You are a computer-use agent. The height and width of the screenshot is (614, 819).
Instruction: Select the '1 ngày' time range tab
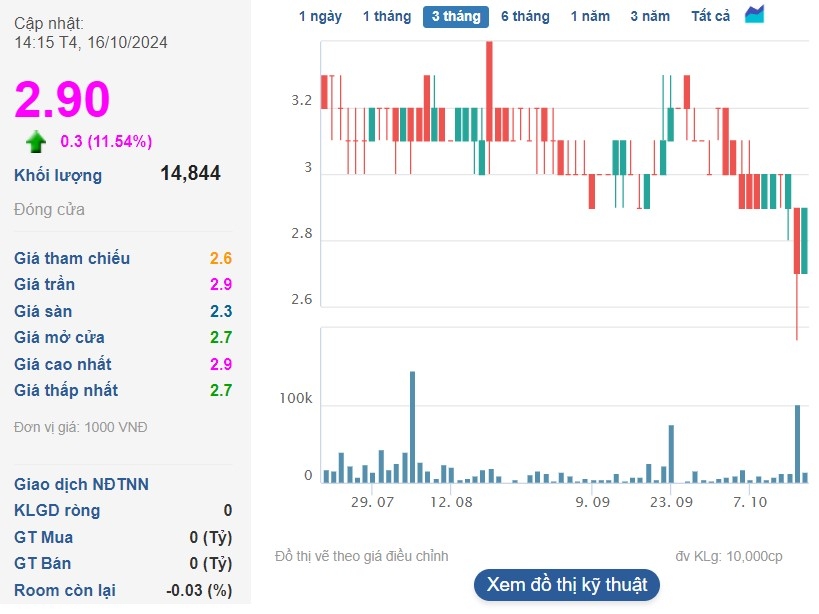point(320,17)
